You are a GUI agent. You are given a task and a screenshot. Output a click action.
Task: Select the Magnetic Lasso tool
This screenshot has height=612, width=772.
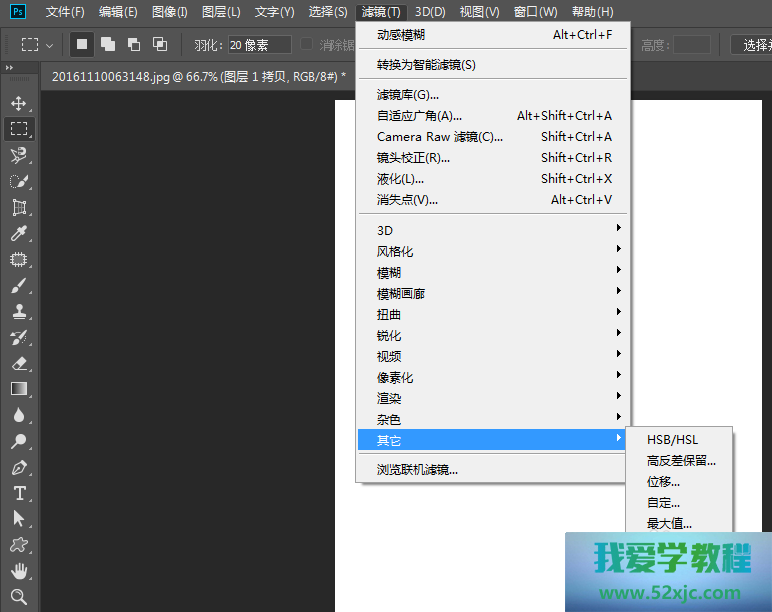(x=18, y=155)
